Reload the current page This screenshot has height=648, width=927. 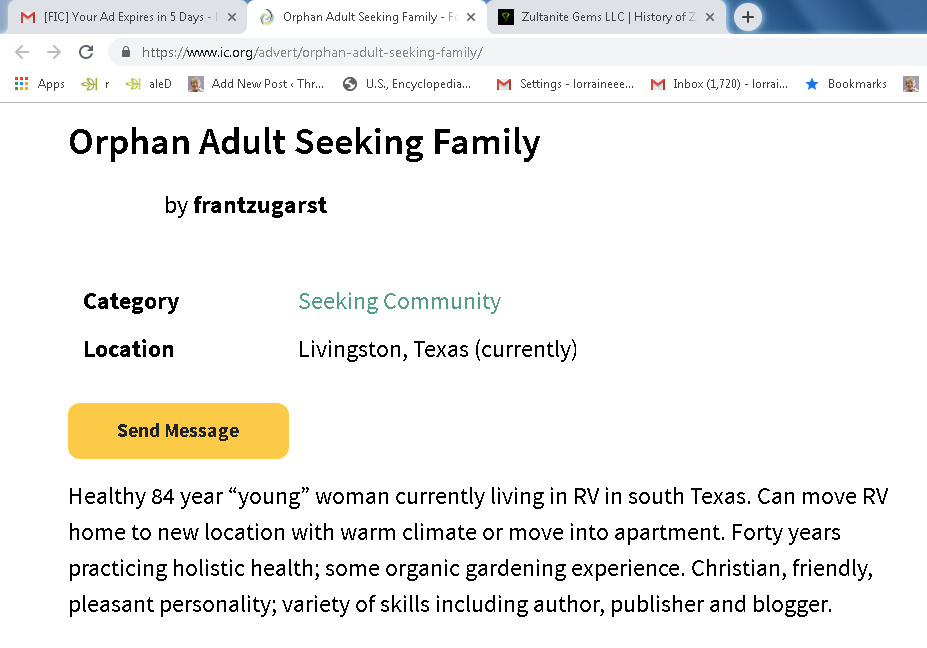87,52
